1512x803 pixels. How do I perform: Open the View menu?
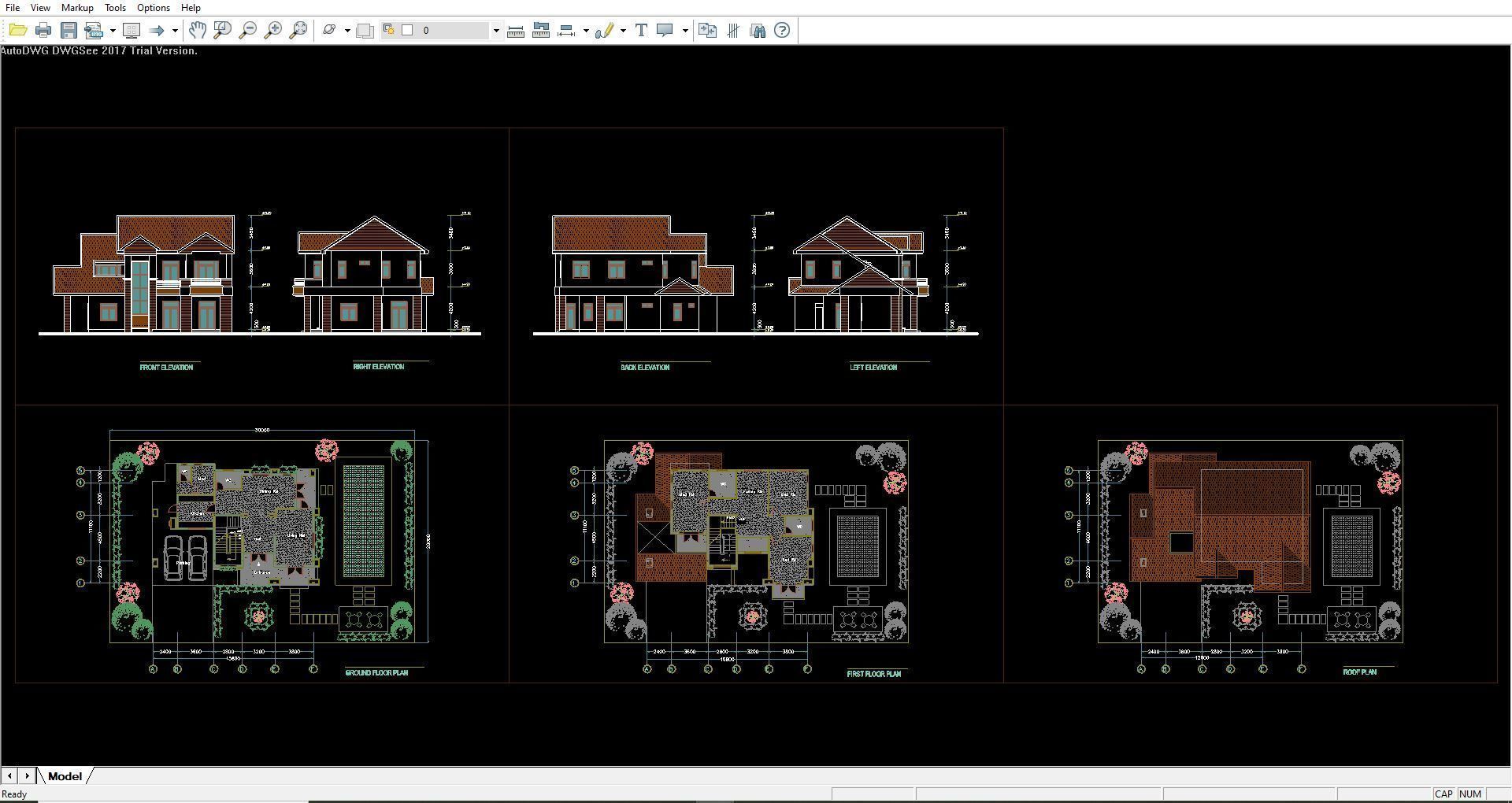(40, 7)
